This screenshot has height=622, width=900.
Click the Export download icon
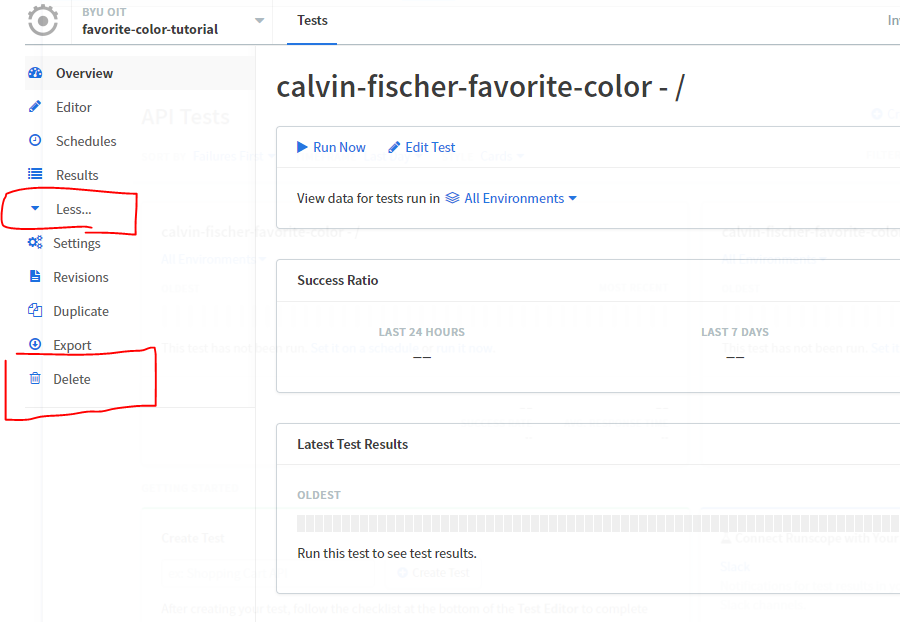point(35,345)
